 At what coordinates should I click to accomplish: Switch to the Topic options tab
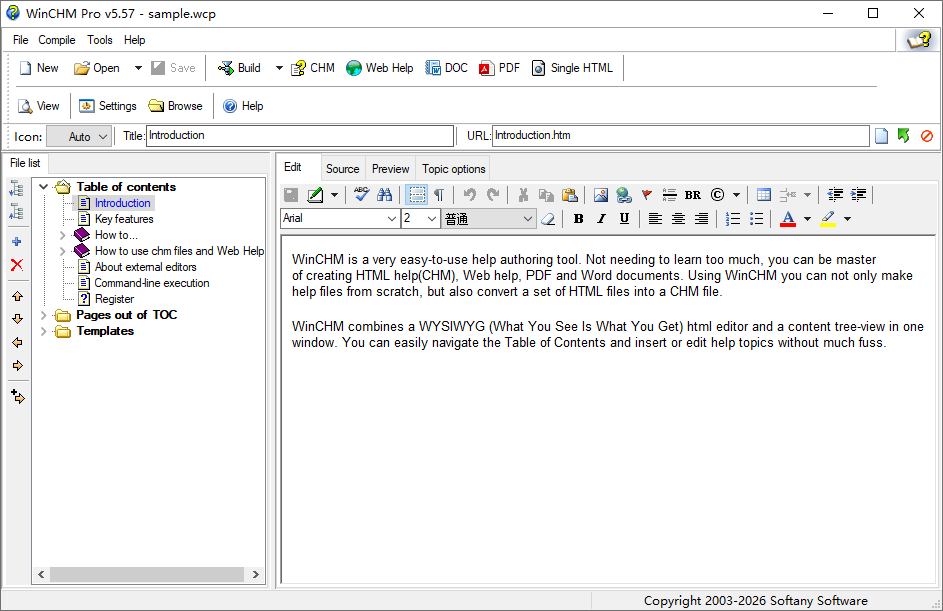coord(453,169)
